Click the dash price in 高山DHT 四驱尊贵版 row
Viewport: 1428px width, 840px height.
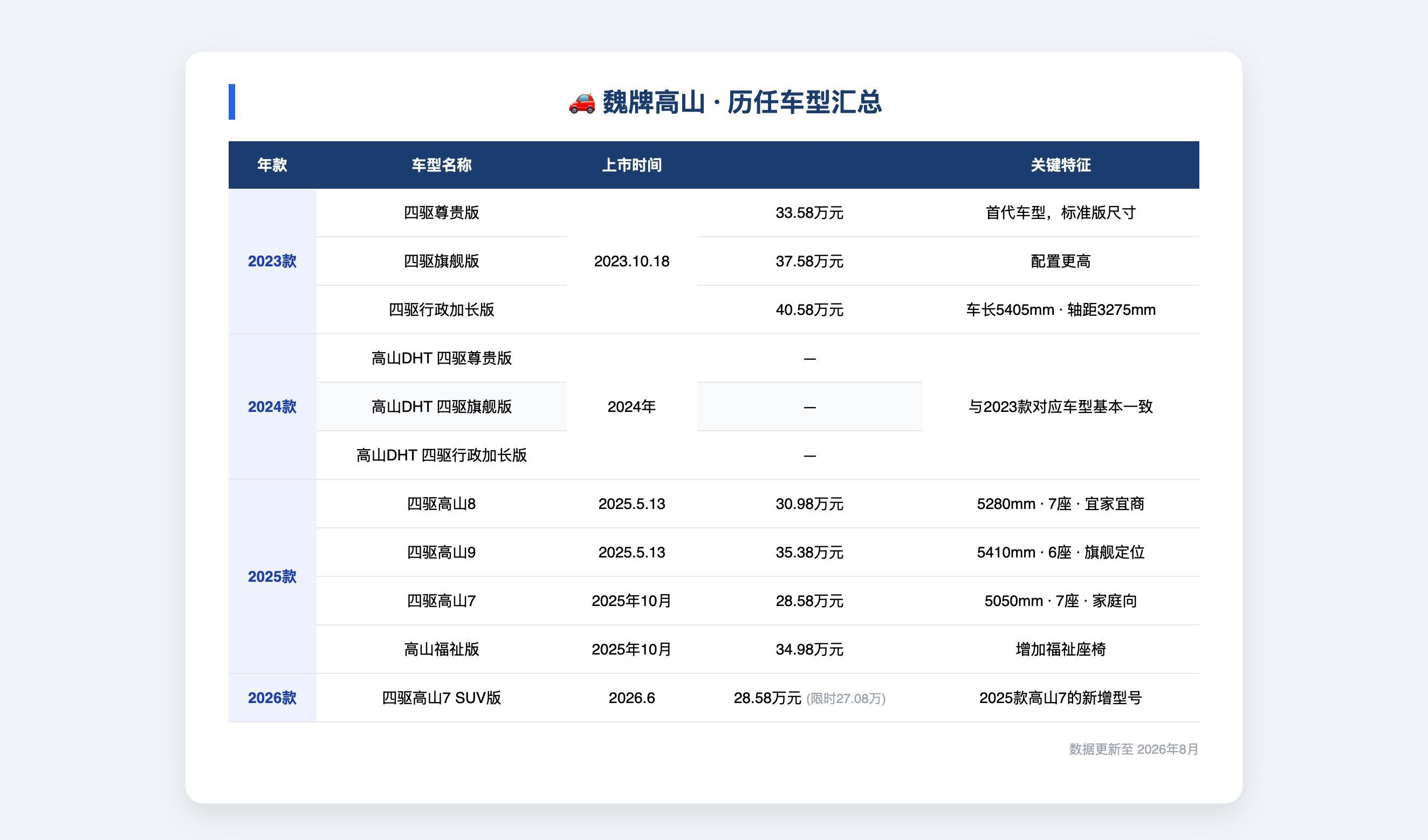(809, 359)
